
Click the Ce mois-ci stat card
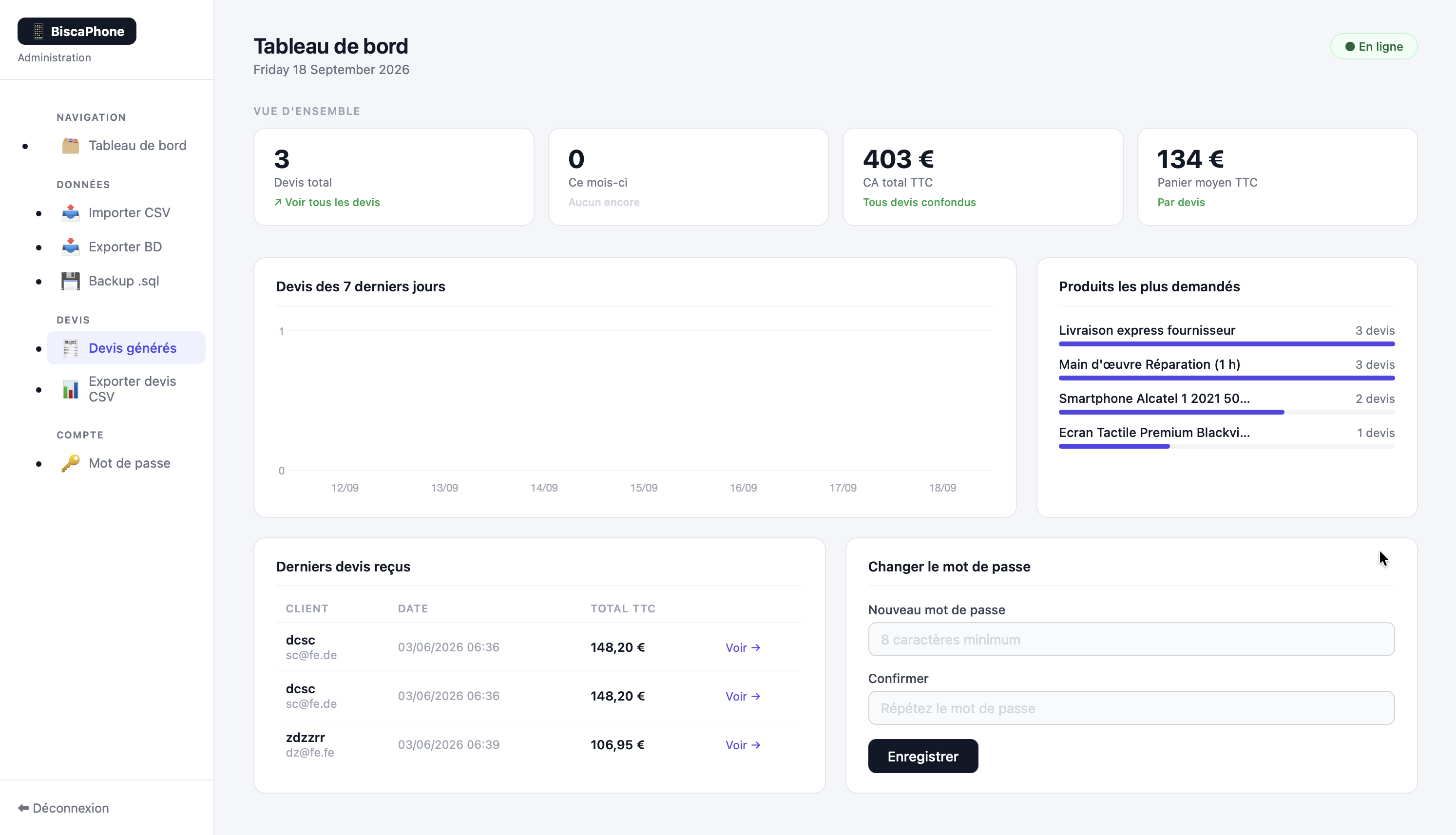688,177
